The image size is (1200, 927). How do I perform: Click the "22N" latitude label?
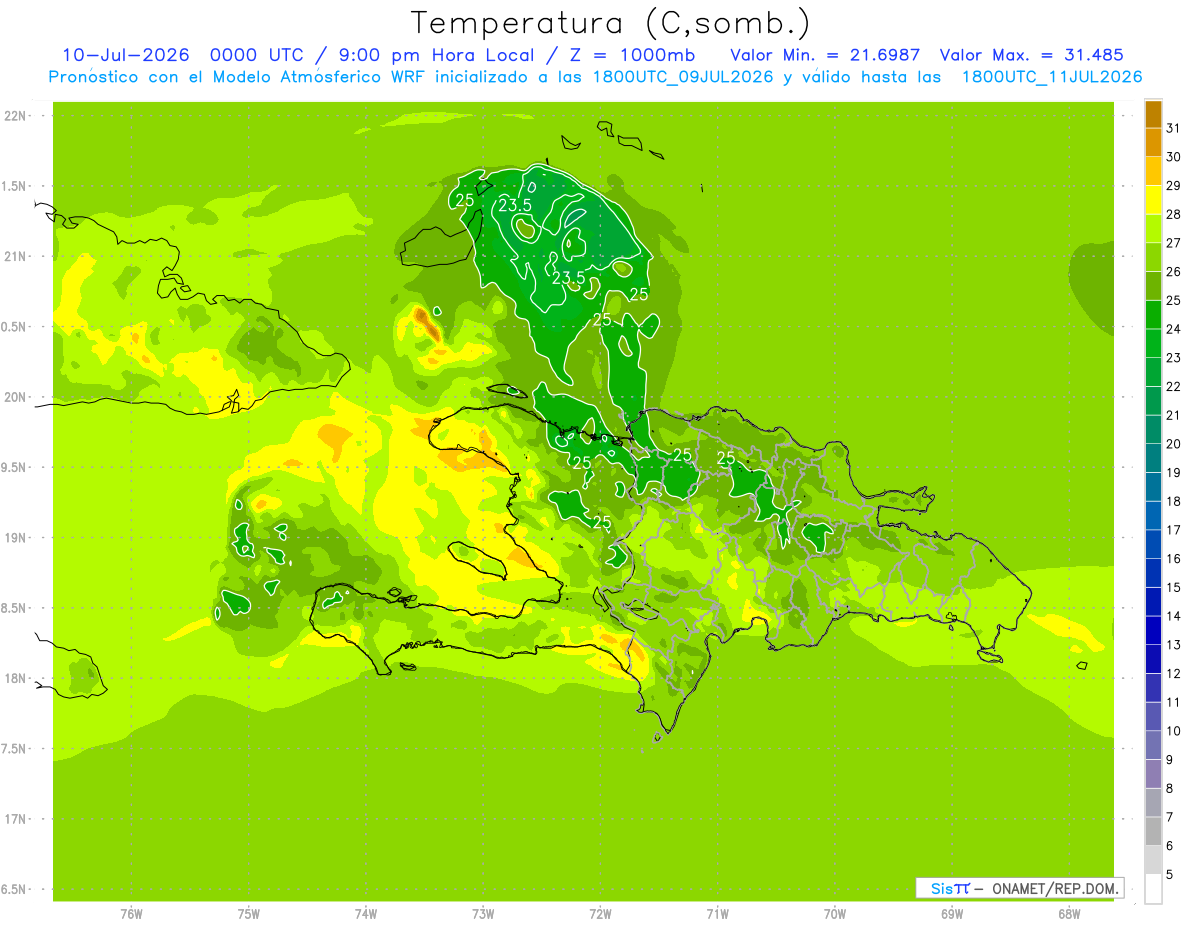click(x=14, y=116)
